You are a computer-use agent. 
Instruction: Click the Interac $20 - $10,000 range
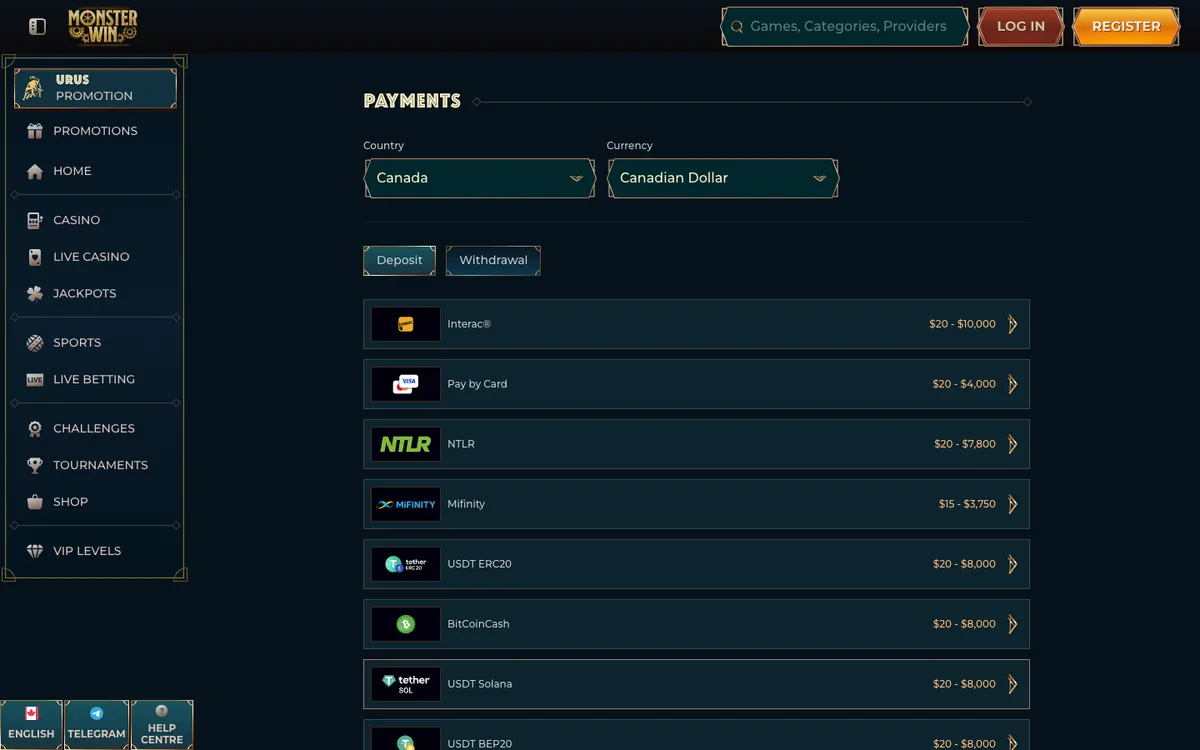click(962, 324)
